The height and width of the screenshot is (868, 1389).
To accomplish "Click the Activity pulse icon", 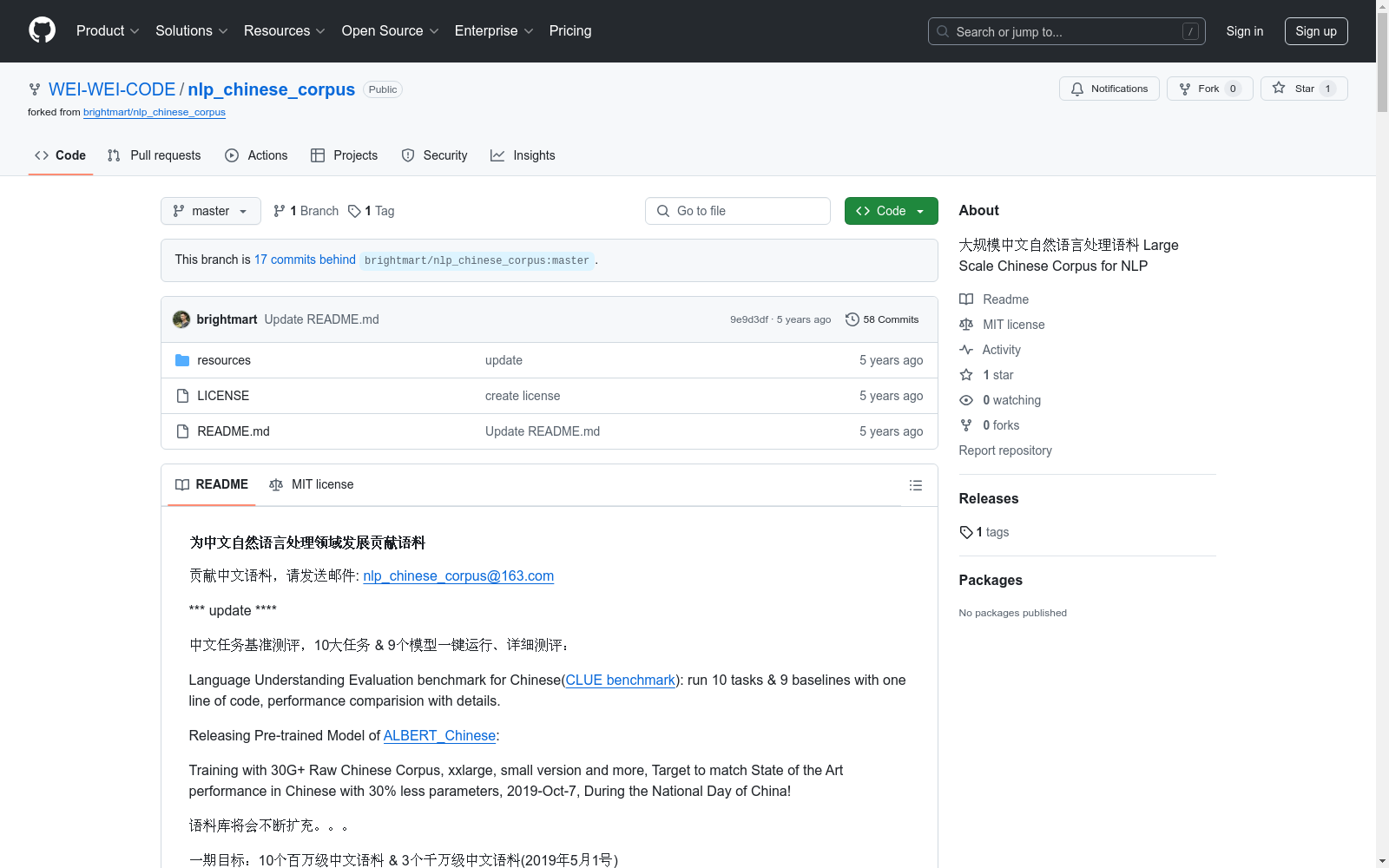I will (x=966, y=350).
